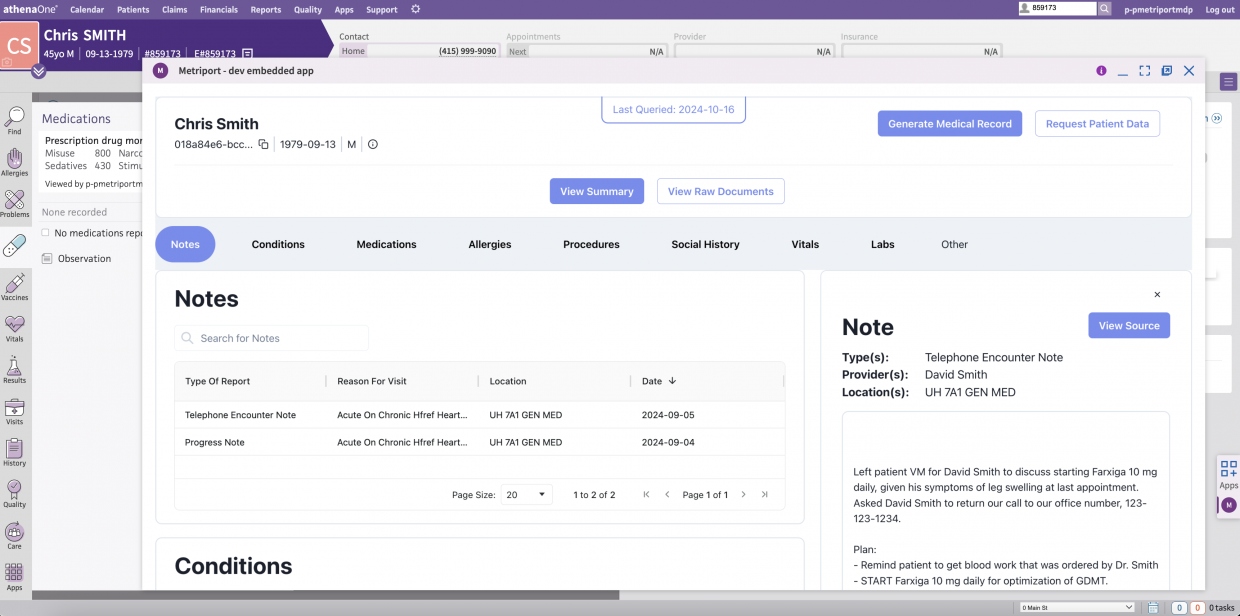Open Metriport app info icon
The height and width of the screenshot is (616, 1240).
tap(1101, 71)
